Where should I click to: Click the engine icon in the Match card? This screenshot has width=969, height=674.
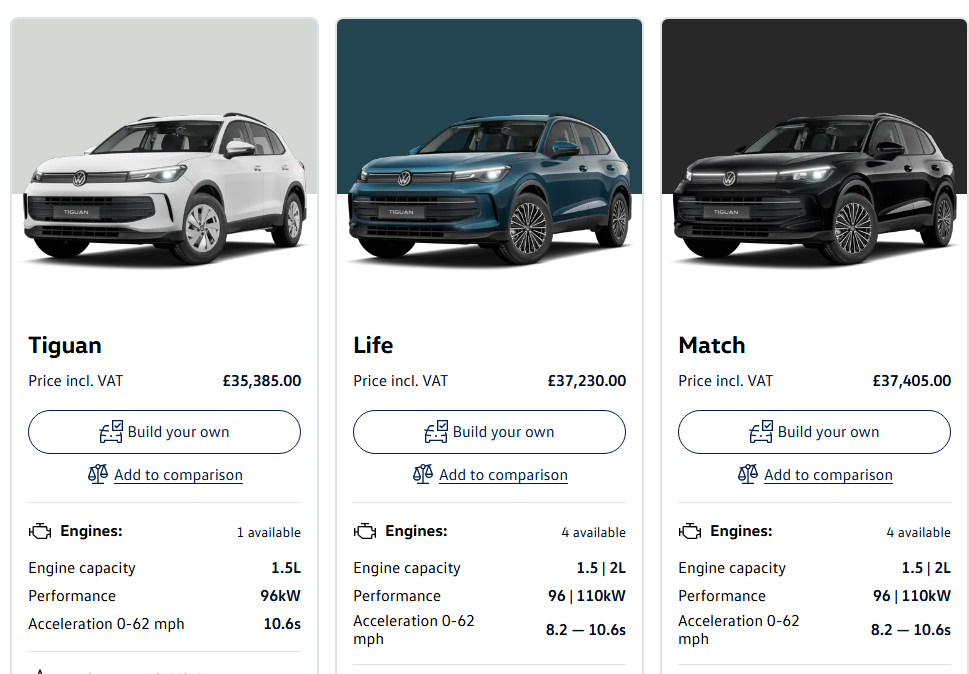coord(690,532)
